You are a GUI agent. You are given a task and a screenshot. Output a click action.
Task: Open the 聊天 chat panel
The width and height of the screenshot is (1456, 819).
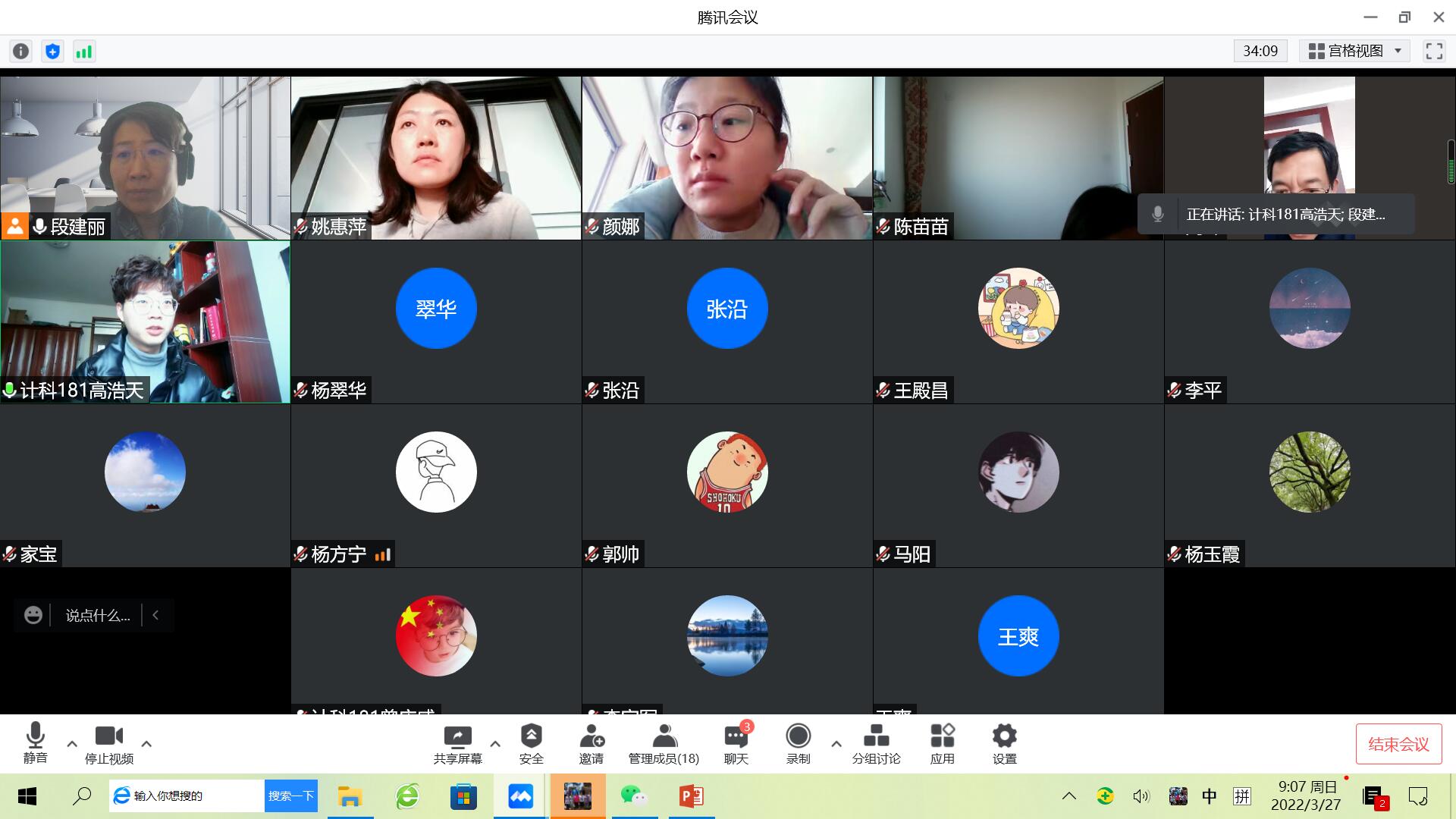pos(736,743)
